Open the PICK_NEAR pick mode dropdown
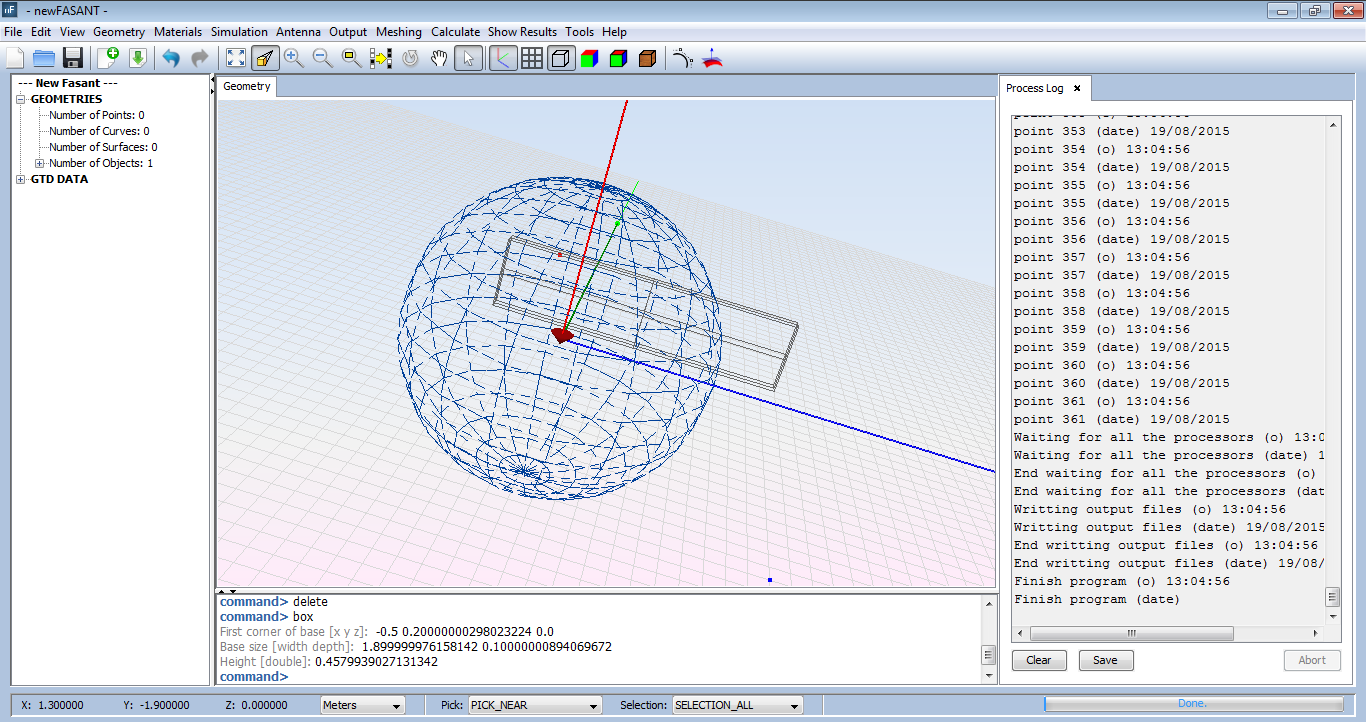 click(535, 705)
